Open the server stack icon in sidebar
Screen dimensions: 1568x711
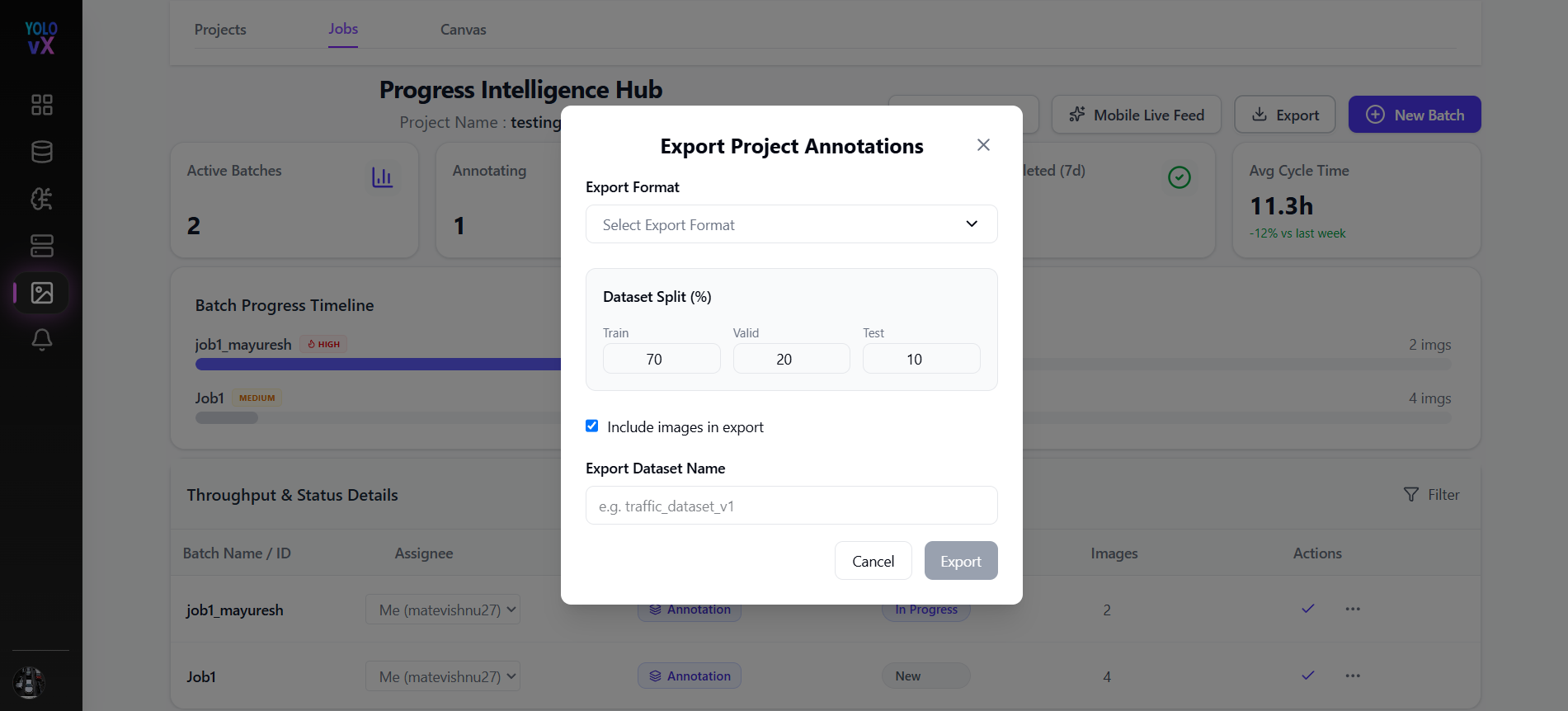click(41, 246)
